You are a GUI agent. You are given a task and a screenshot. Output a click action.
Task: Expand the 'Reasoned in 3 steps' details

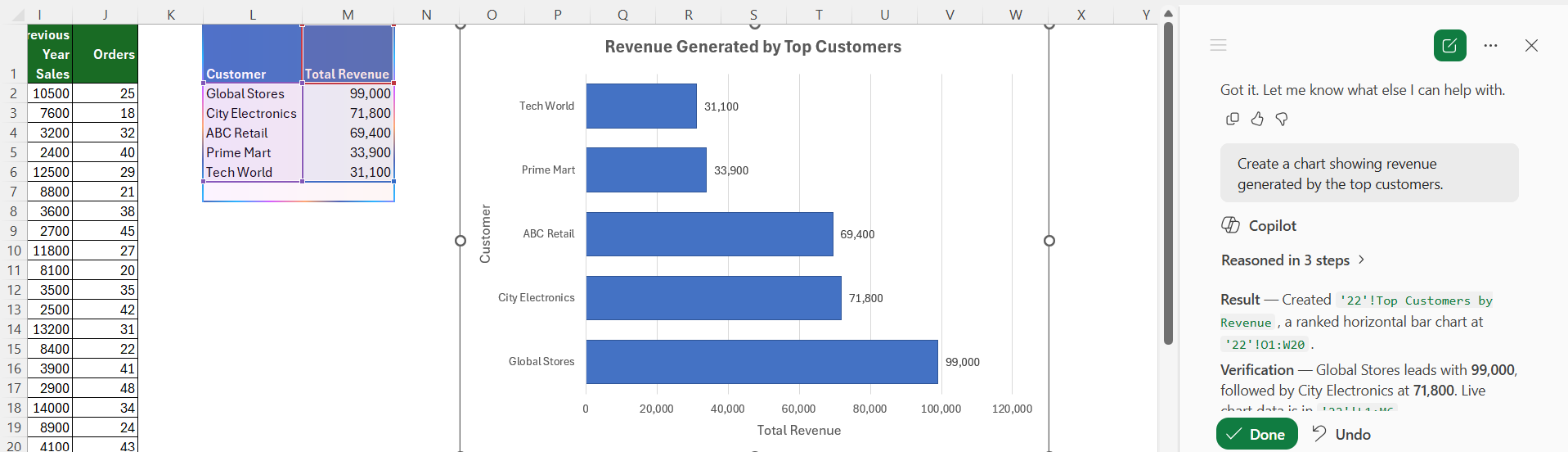[1293, 260]
